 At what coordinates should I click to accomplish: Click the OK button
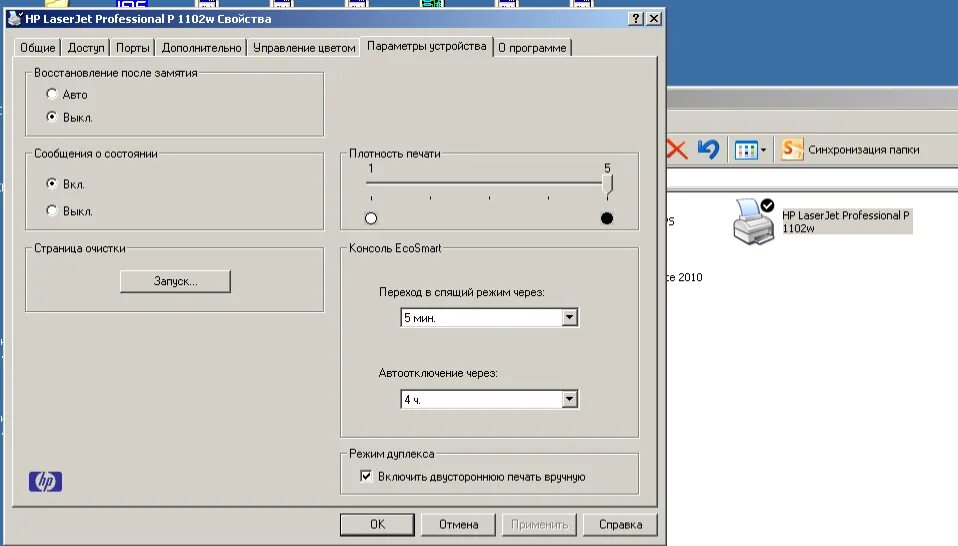(377, 524)
